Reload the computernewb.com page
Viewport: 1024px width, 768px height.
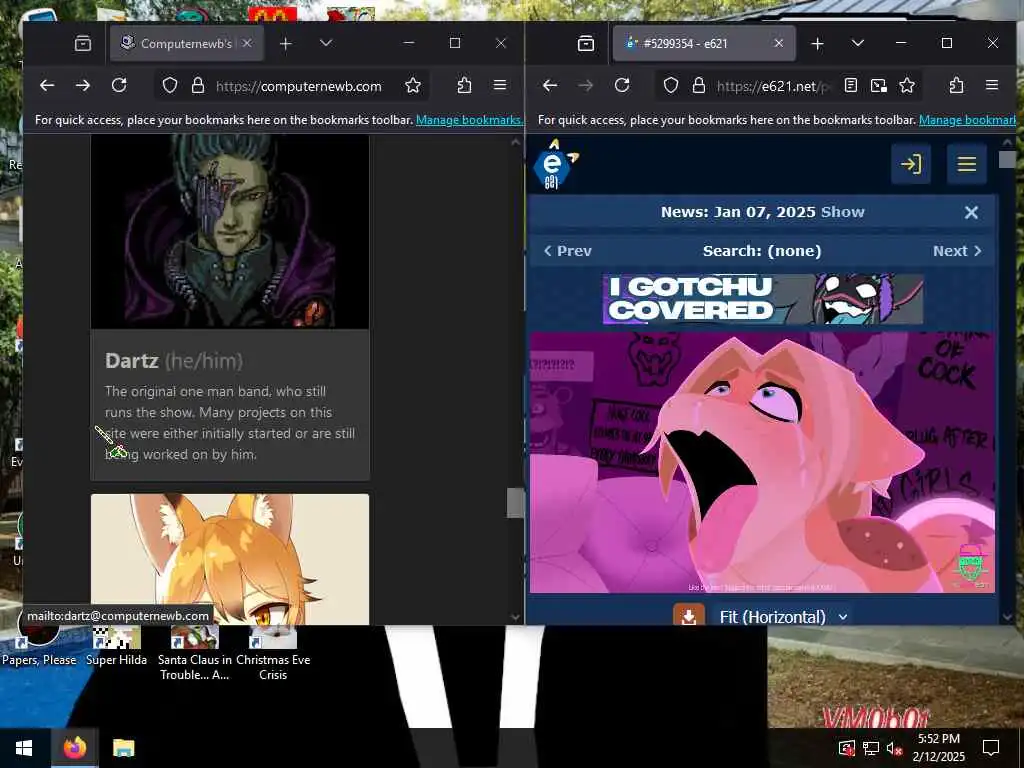(119, 86)
